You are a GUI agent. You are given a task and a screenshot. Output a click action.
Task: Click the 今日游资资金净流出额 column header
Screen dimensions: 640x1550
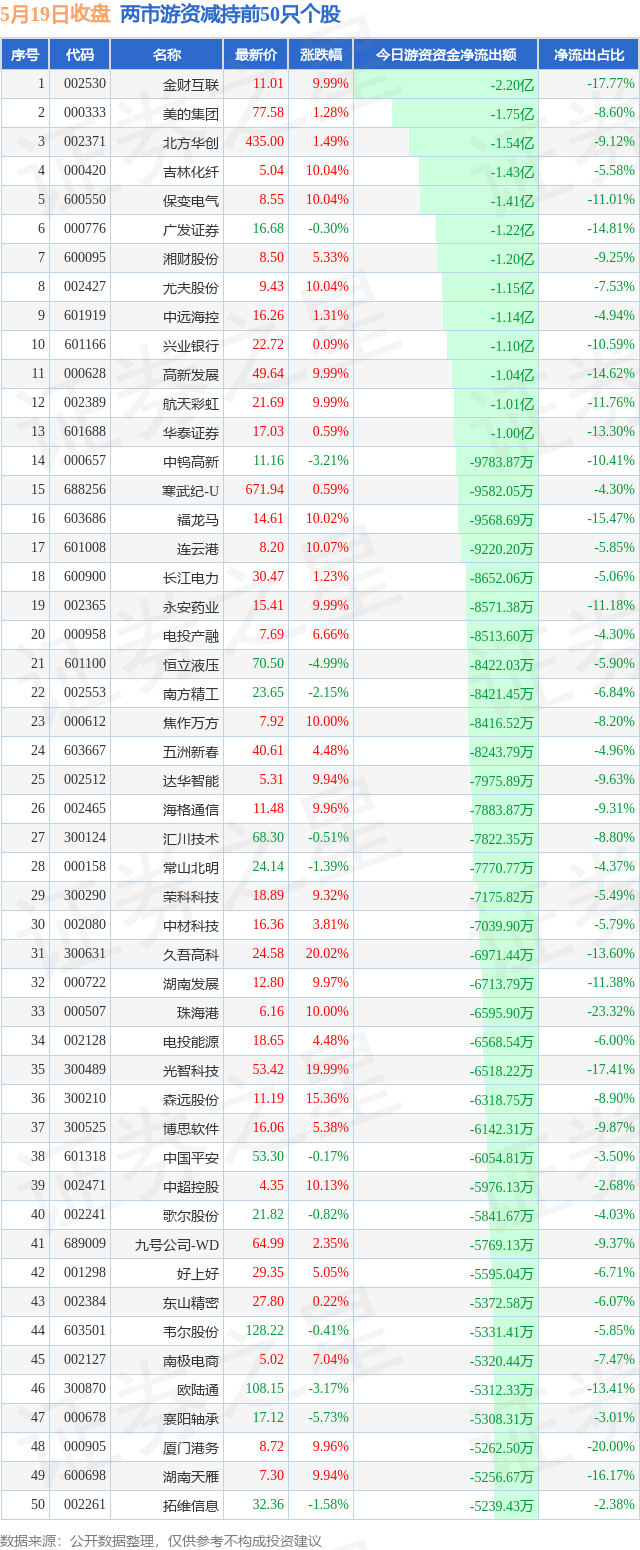(x=446, y=55)
